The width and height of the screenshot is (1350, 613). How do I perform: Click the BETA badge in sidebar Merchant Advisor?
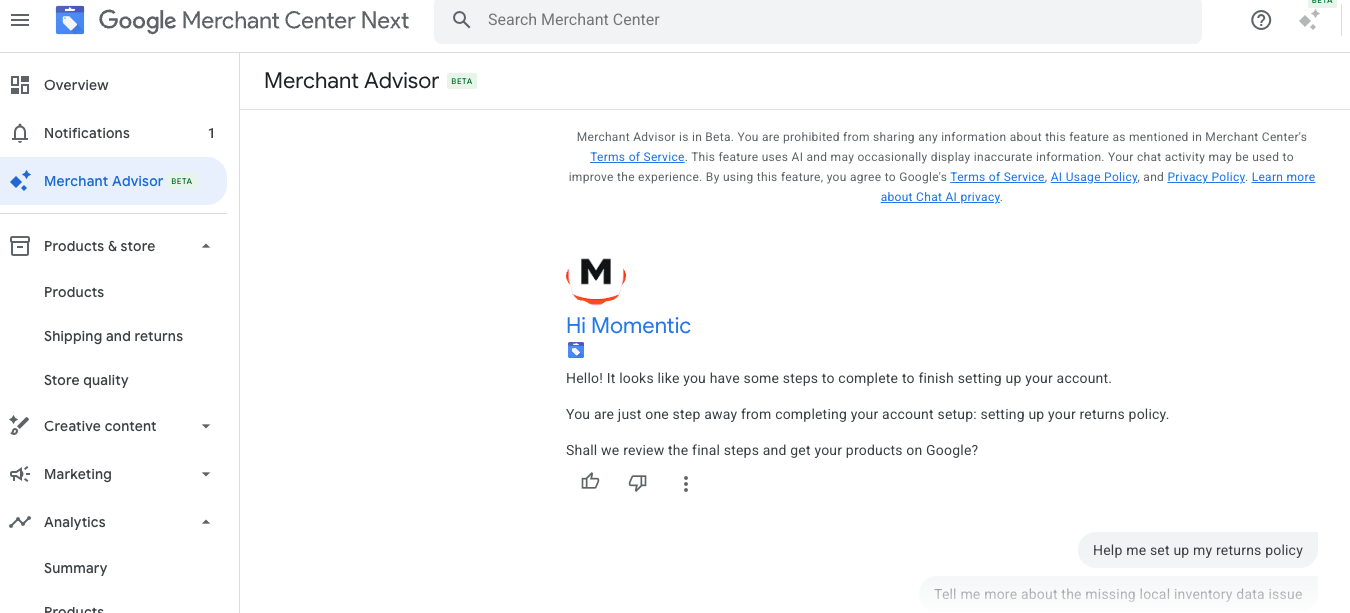(181, 181)
